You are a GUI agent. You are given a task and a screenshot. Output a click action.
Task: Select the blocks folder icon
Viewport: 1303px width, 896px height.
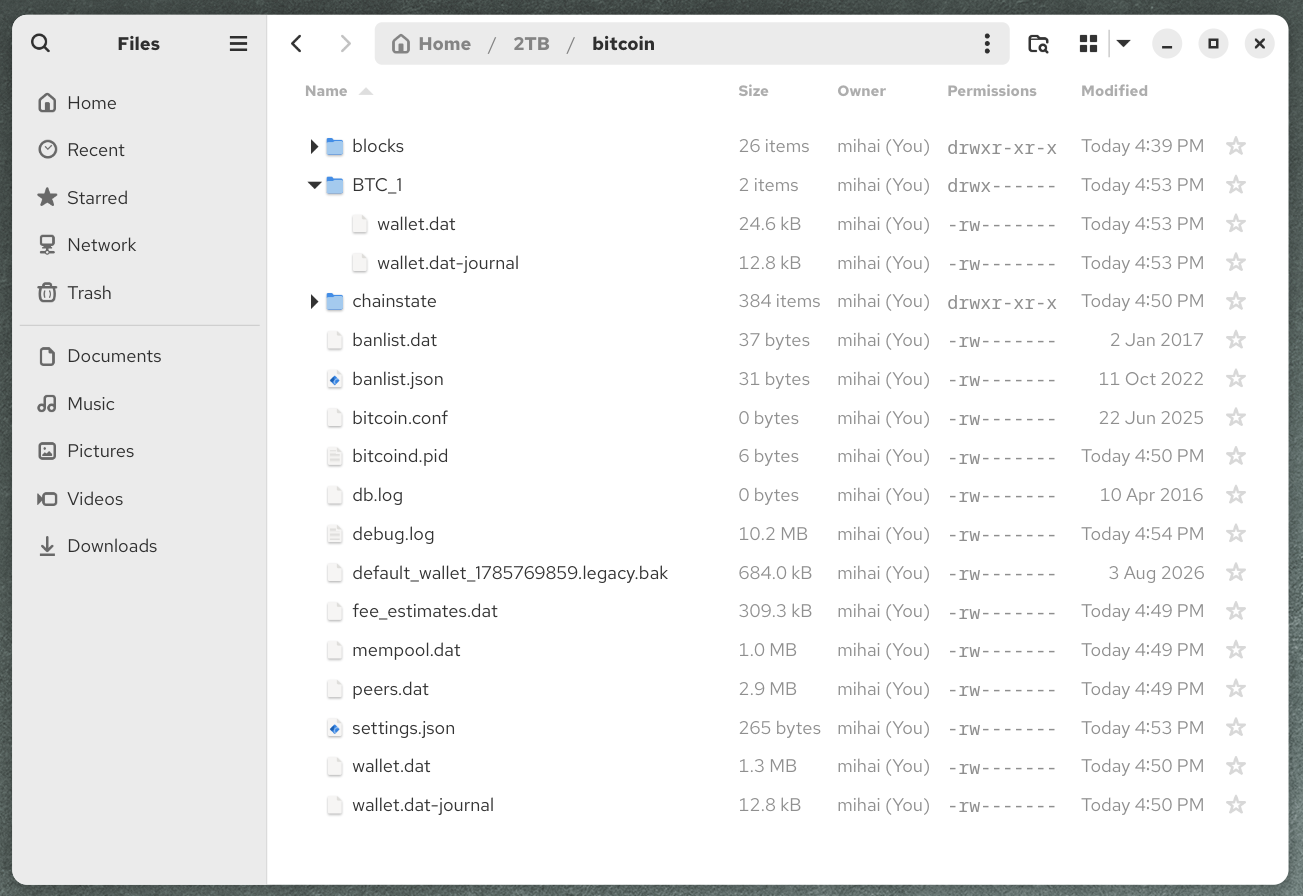(x=335, y=146)
